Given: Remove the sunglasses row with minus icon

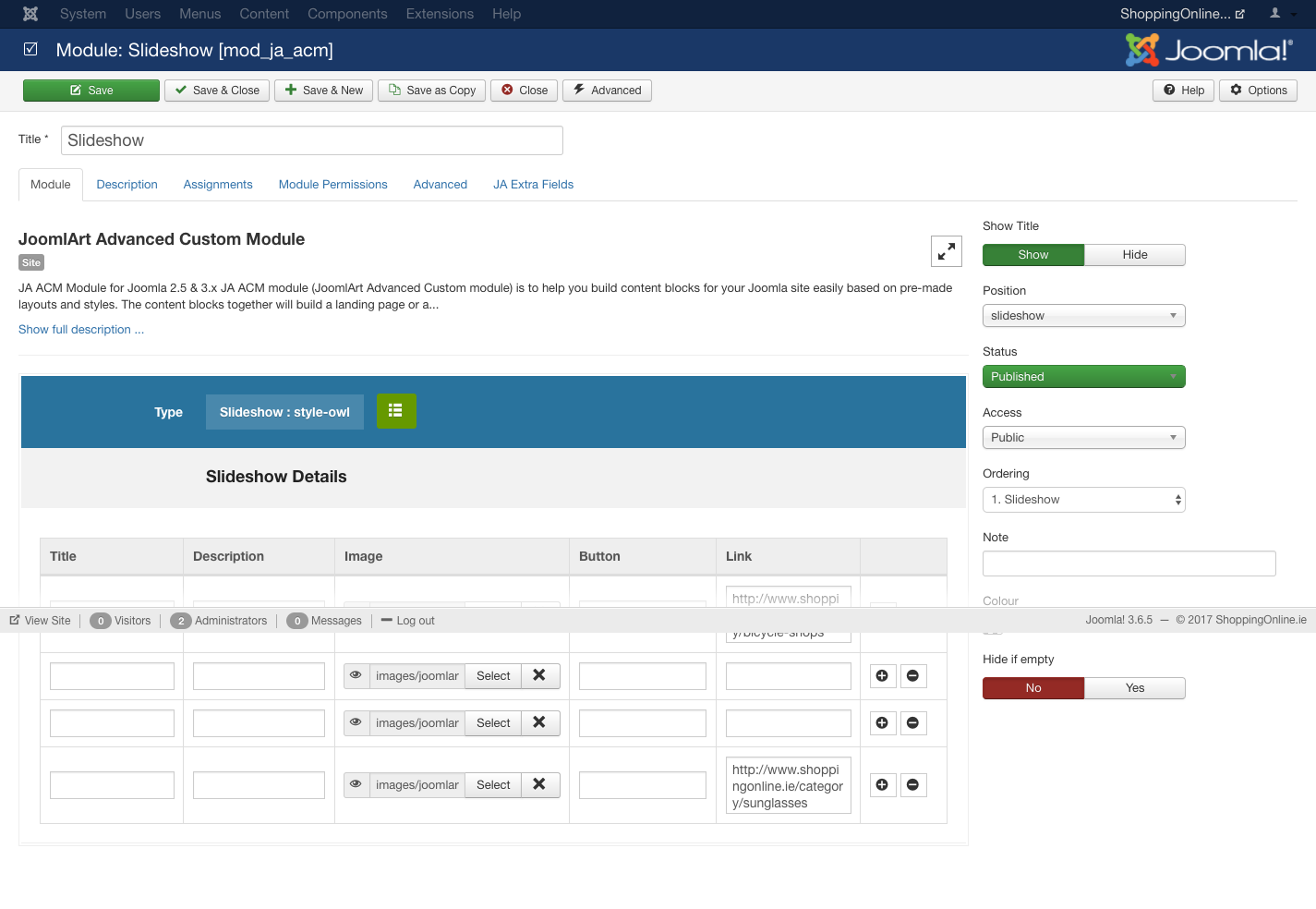Looking at the screenshot, I should [x=912, y=785].
